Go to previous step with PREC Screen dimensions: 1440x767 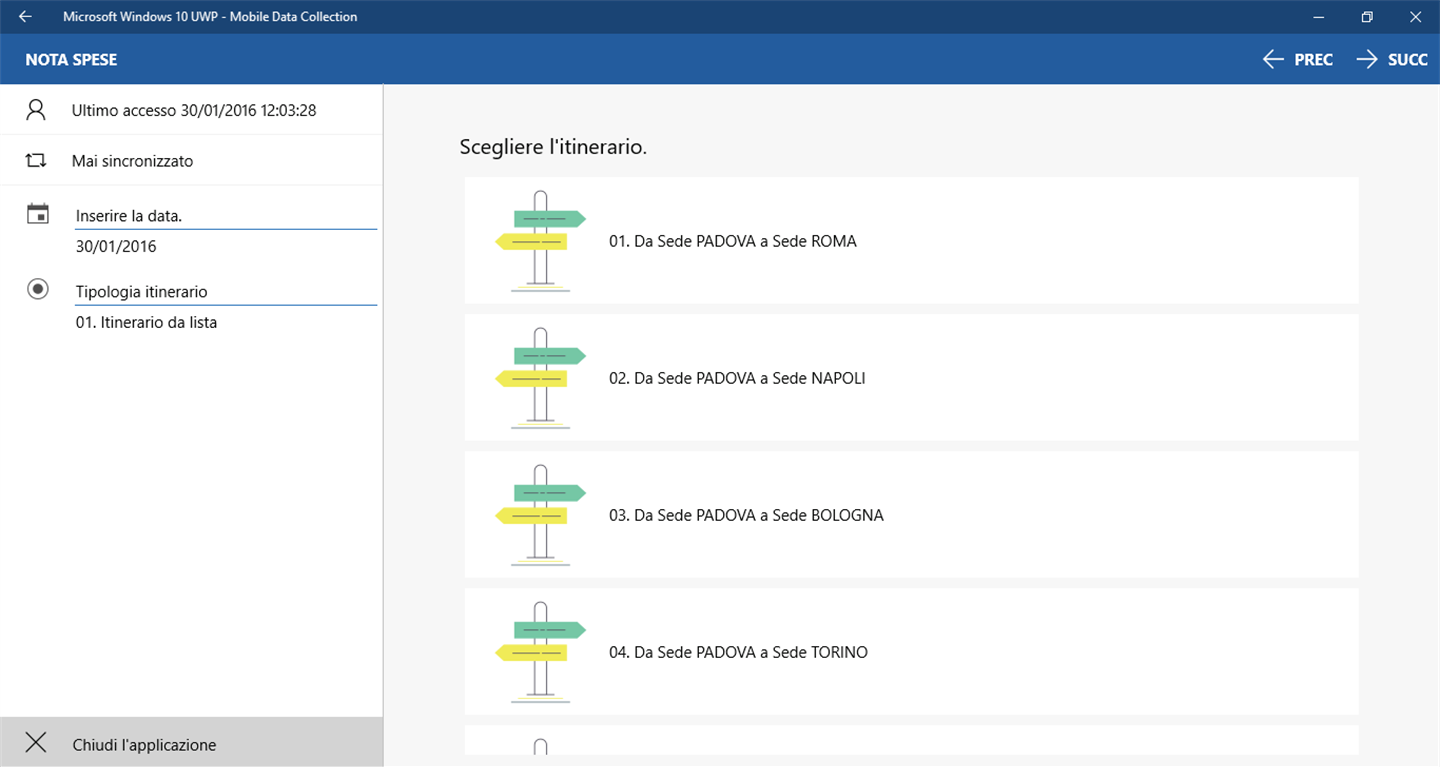[1297, 60]
